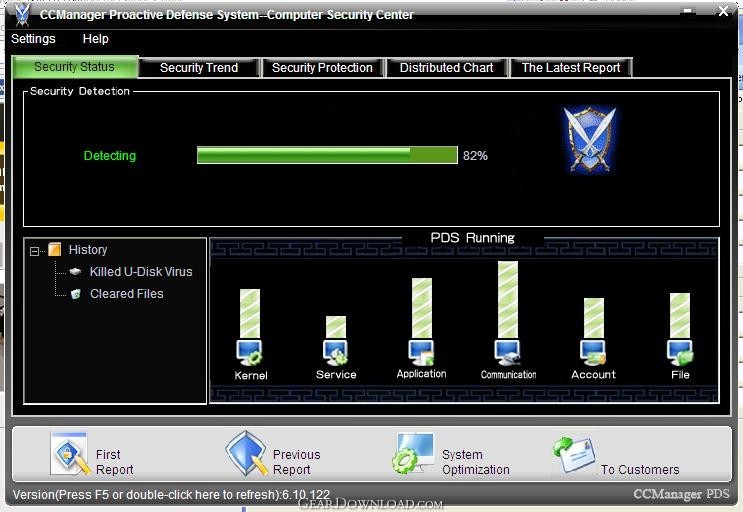This screenshot has width=743, height=512.
Task: Click the First Report document icon
Action: tap(71, 454)
